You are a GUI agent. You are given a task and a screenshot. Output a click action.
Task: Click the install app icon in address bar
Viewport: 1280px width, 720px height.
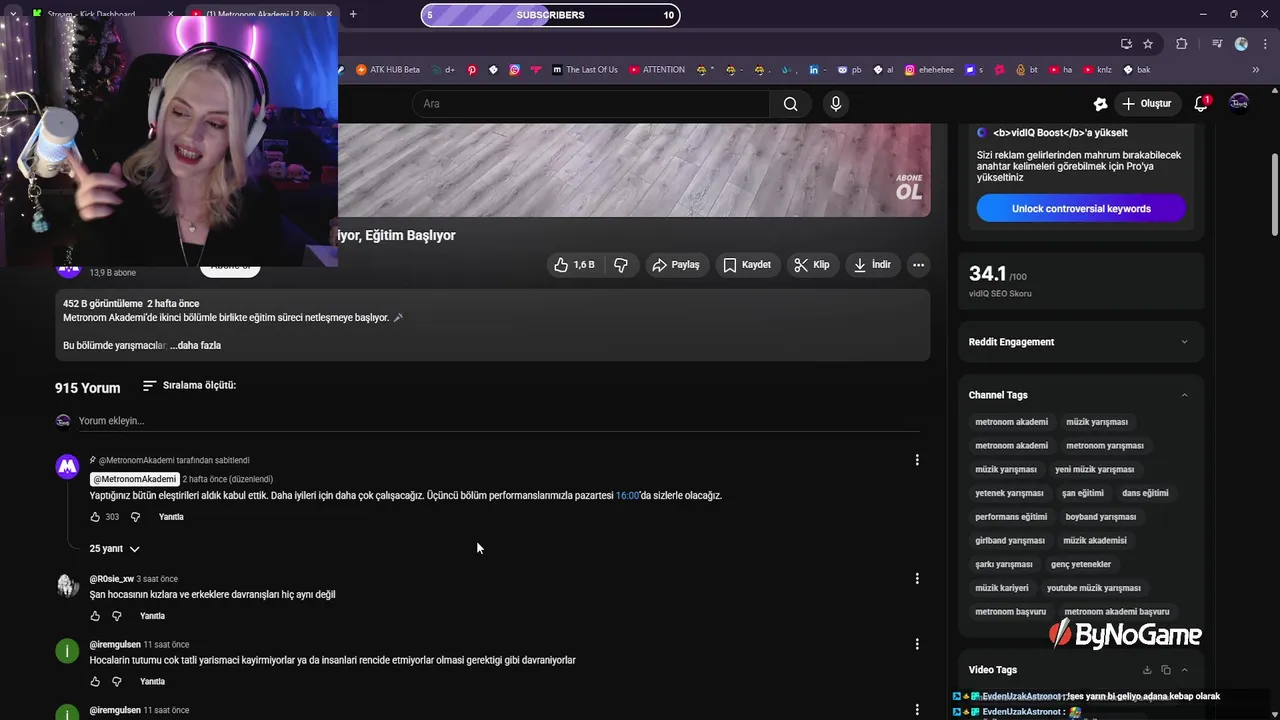pos(1126,44)
